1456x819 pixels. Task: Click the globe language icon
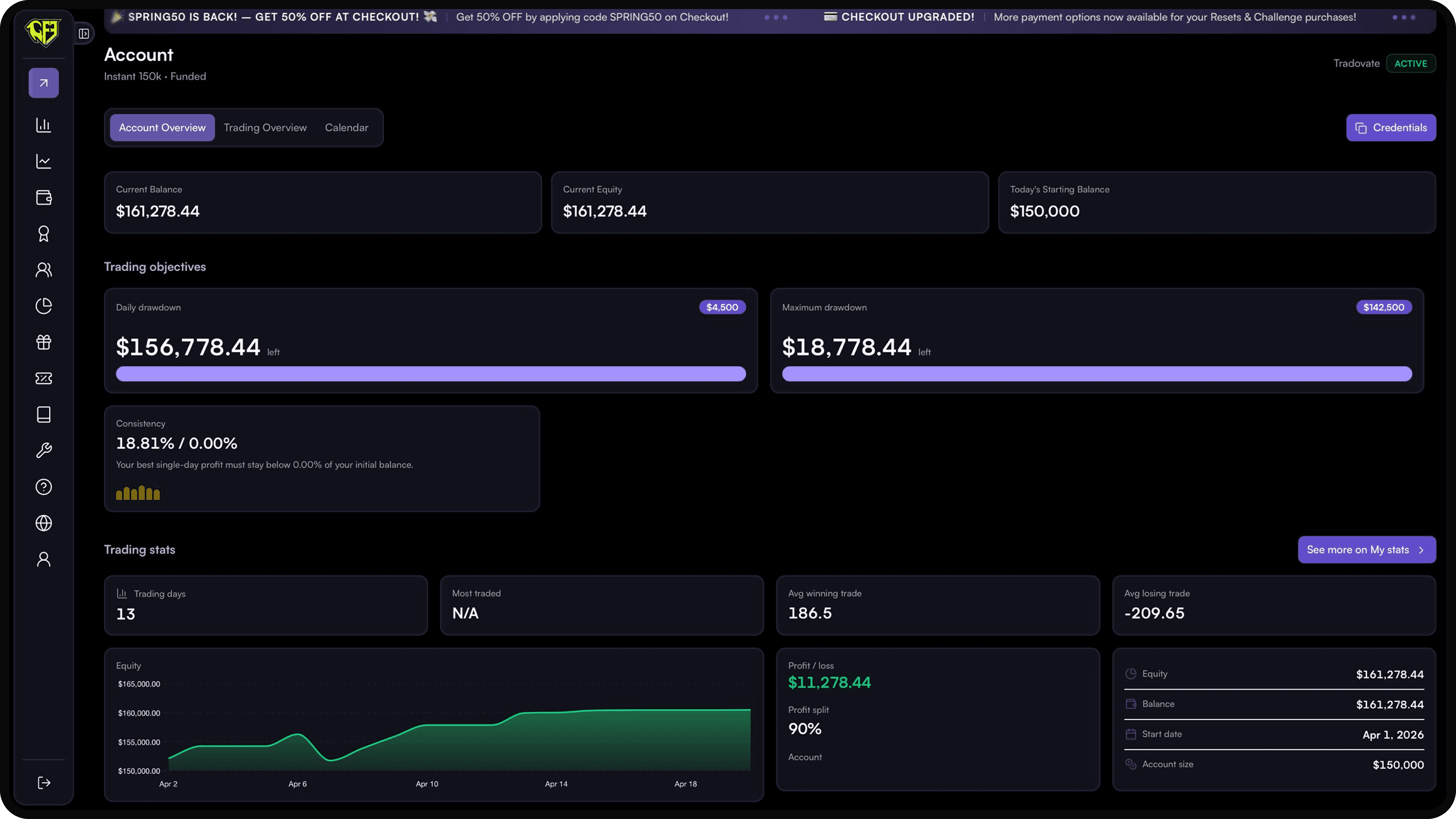[44, 523]
